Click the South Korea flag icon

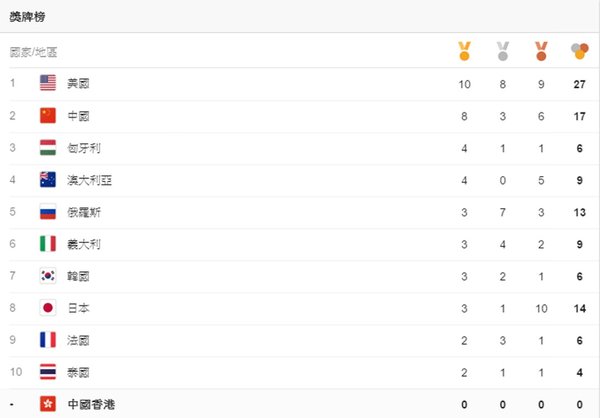48,276
